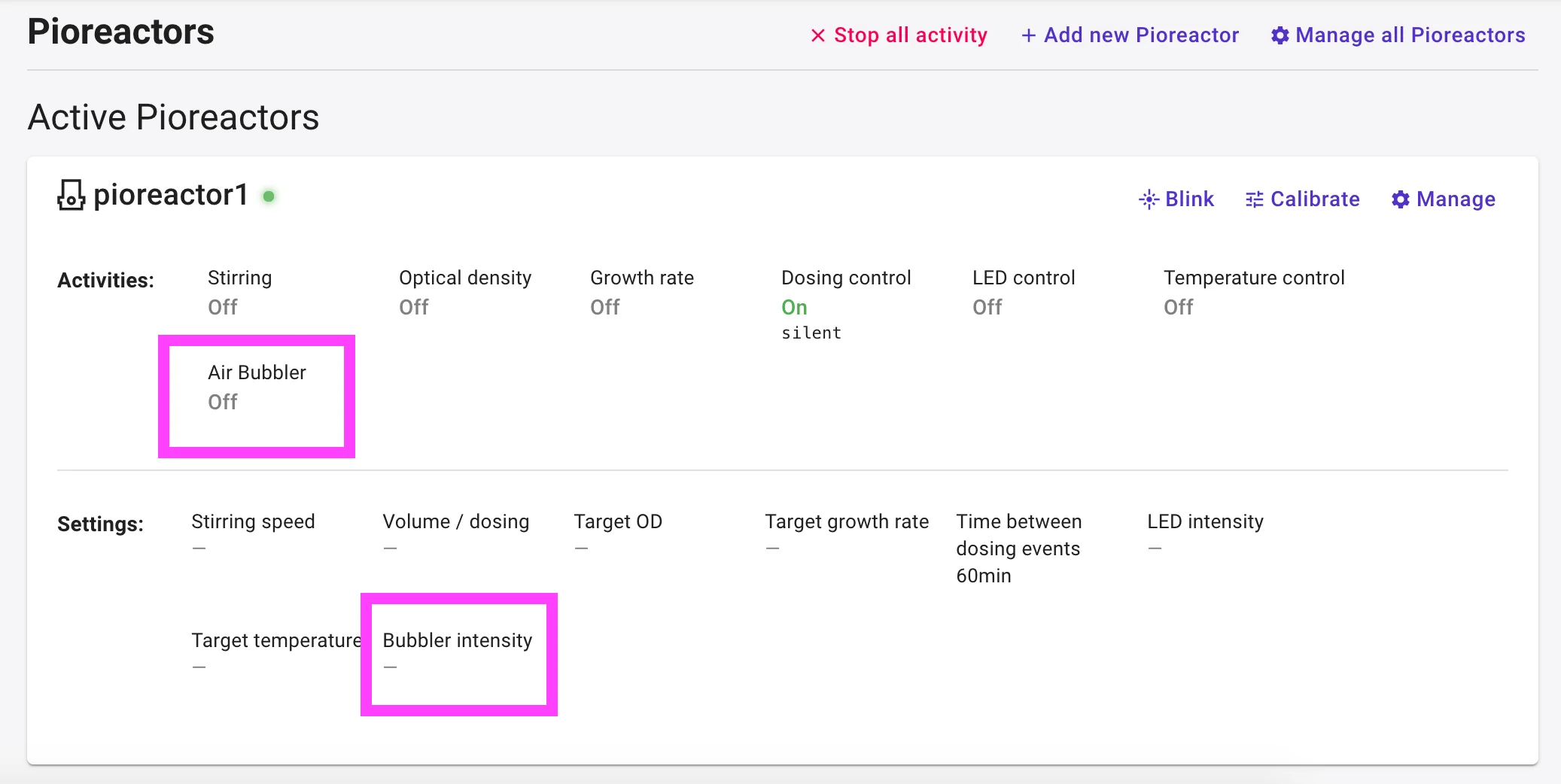Select the pioreactor1 name heading
Image resolution: width=1561 pixels, height=784 pixels.
pos(171,195)
